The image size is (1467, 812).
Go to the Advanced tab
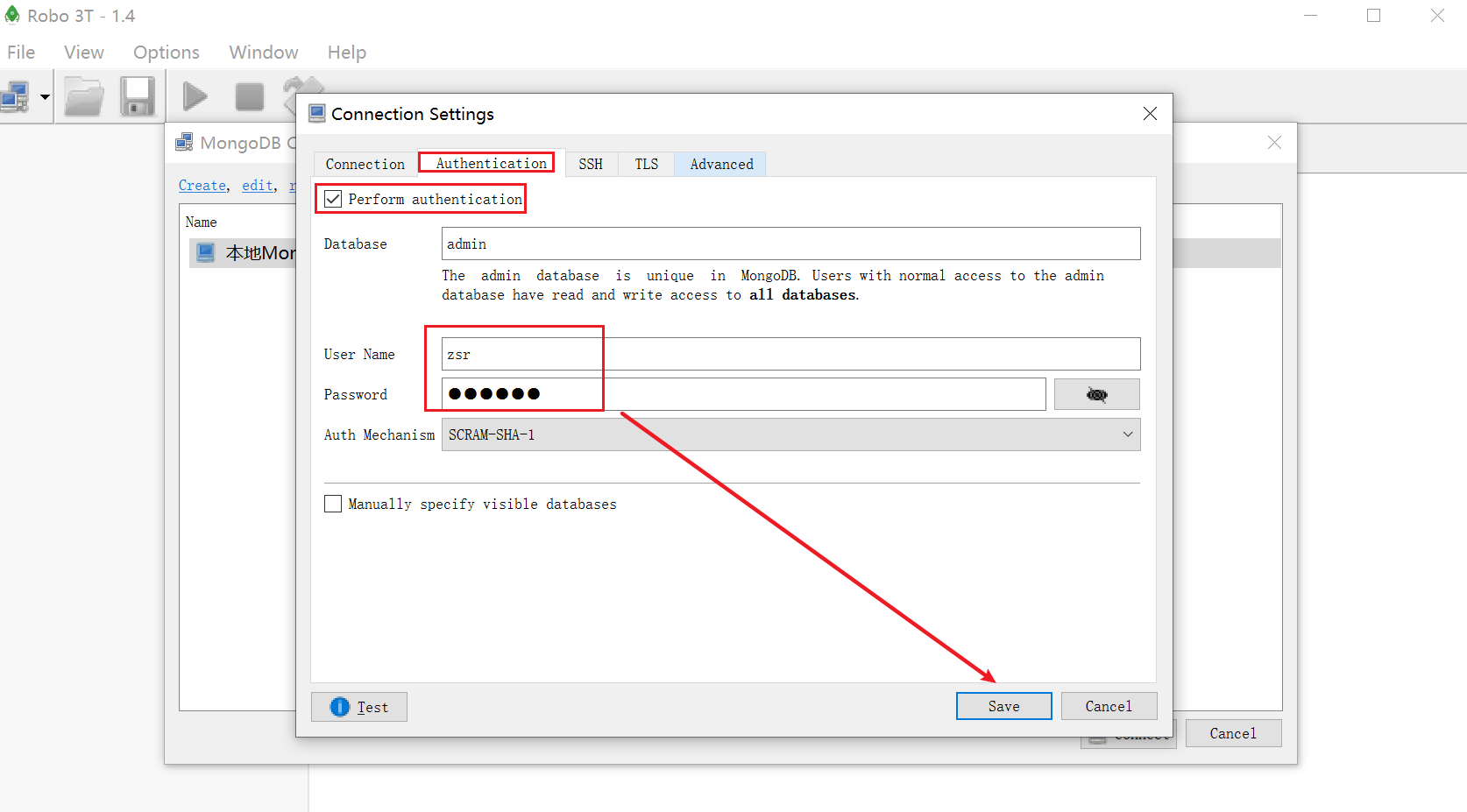pyautogui.click(x=721, y=164)
